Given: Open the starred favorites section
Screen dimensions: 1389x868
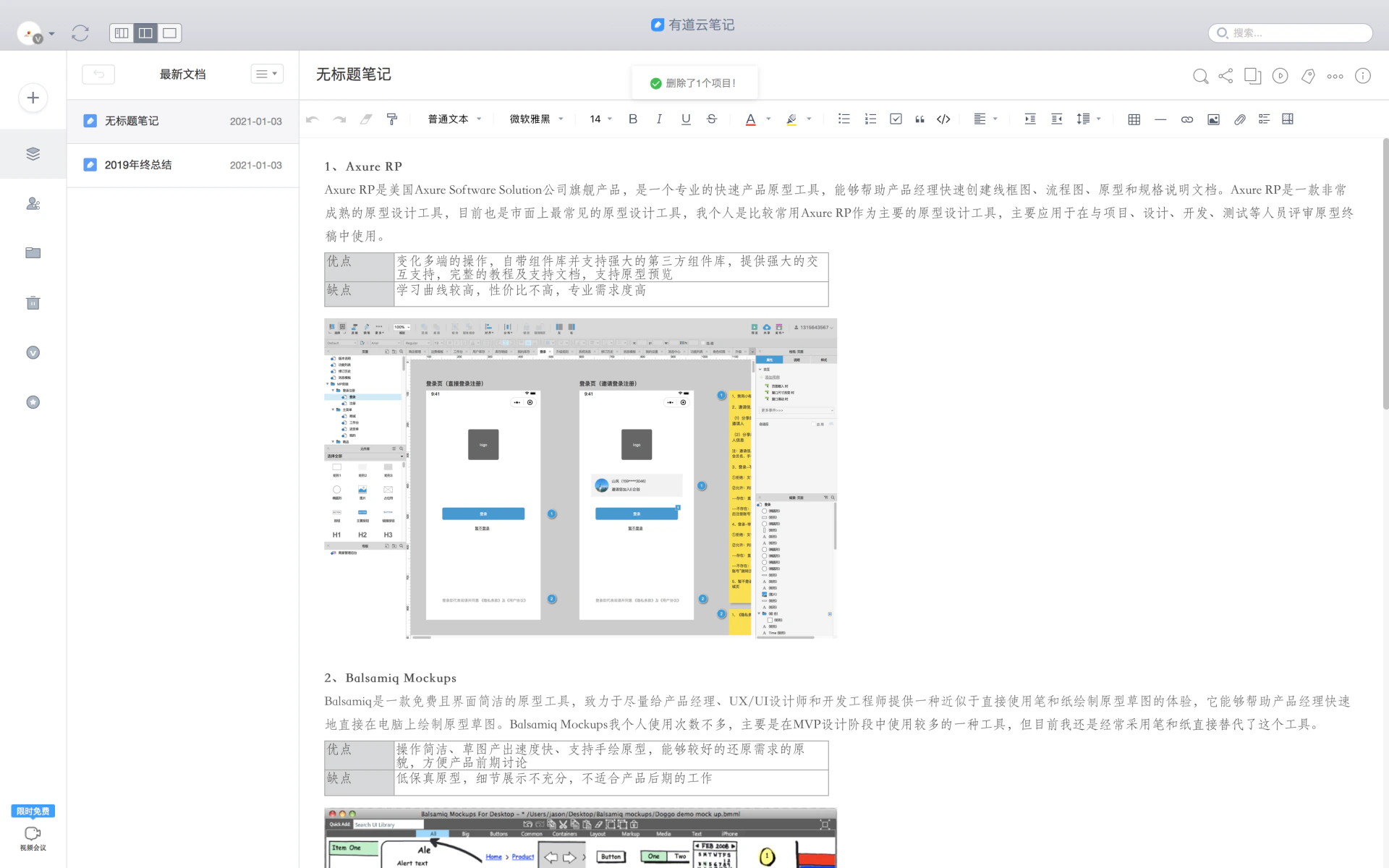Looking at the screenshot, I should pos(33,402).
